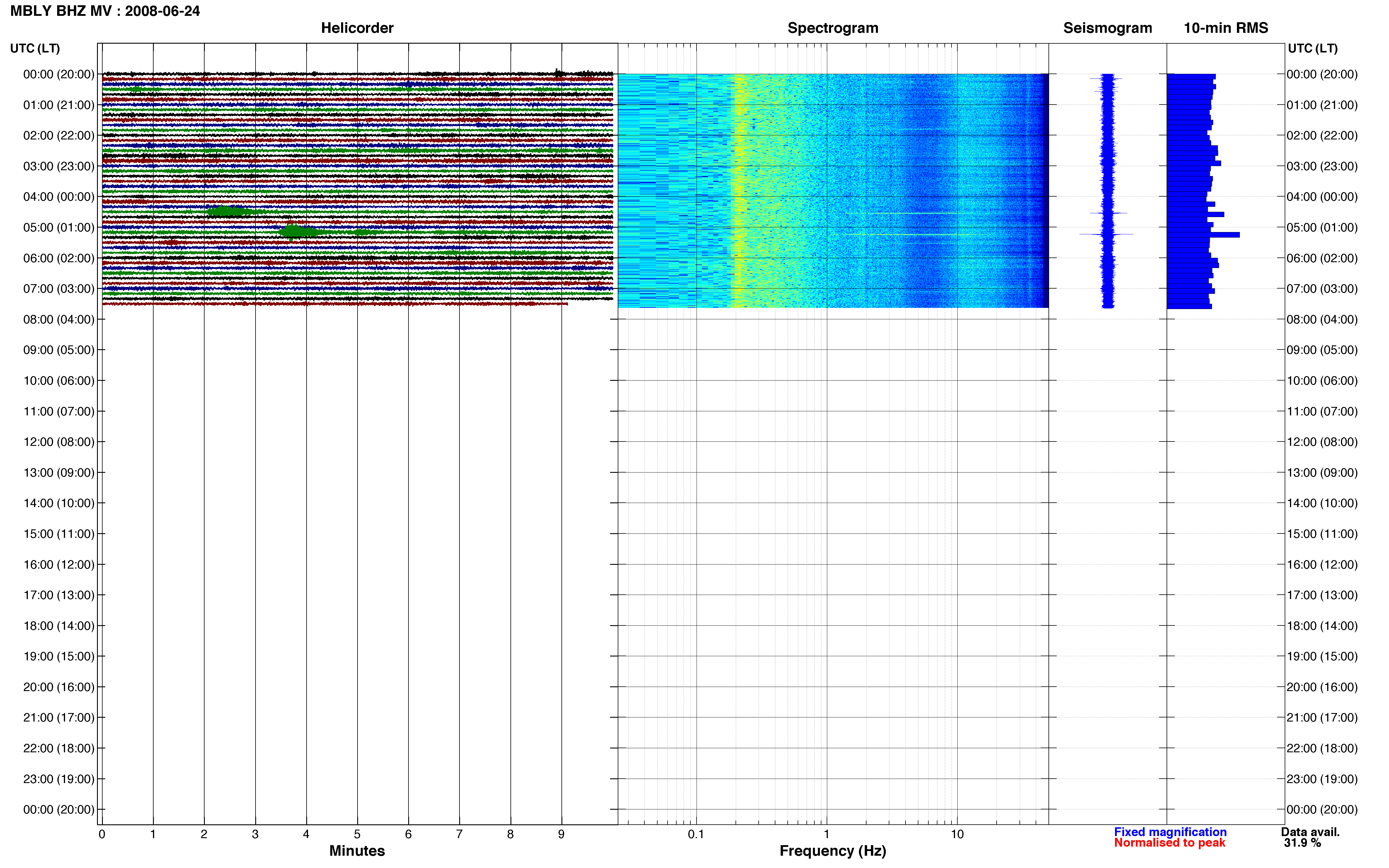The width and height of the screenshot is (1389, 868).
Task: Click right axis label "06:00 (02:00)"
Action: point(1322,258)
